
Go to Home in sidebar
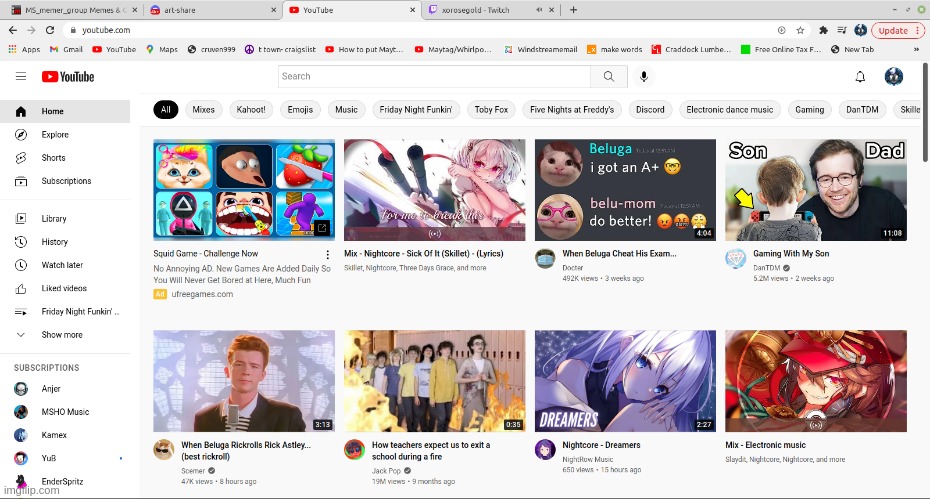click(65, 111)
